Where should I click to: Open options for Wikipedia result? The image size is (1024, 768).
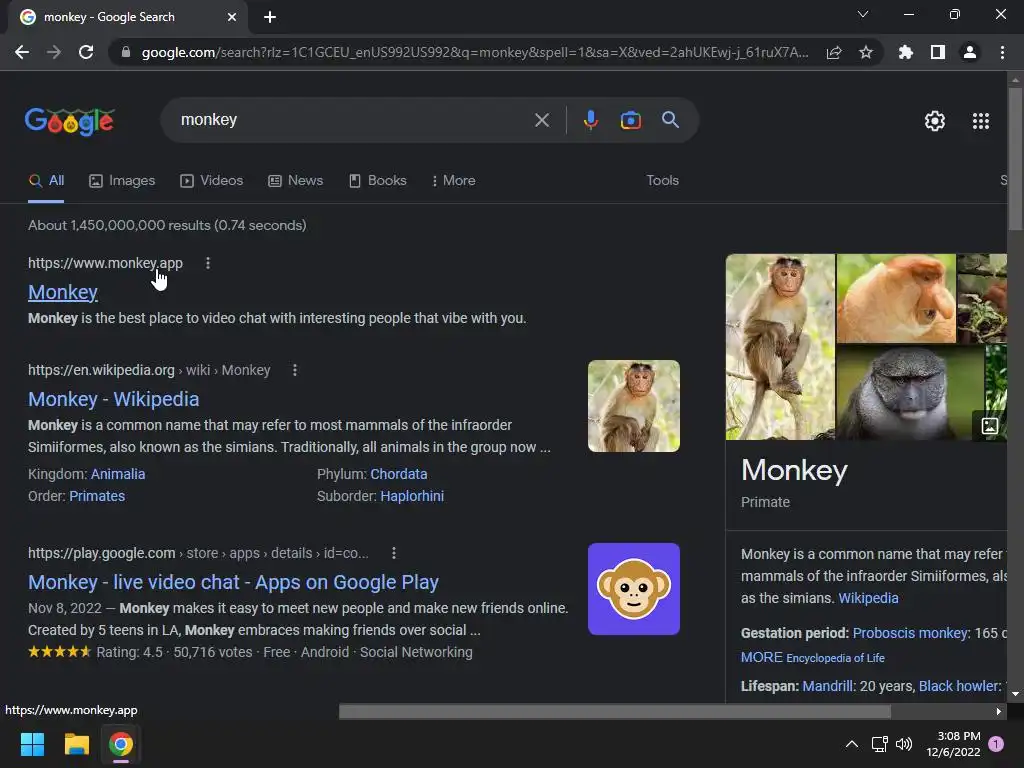tap(295, 370)
